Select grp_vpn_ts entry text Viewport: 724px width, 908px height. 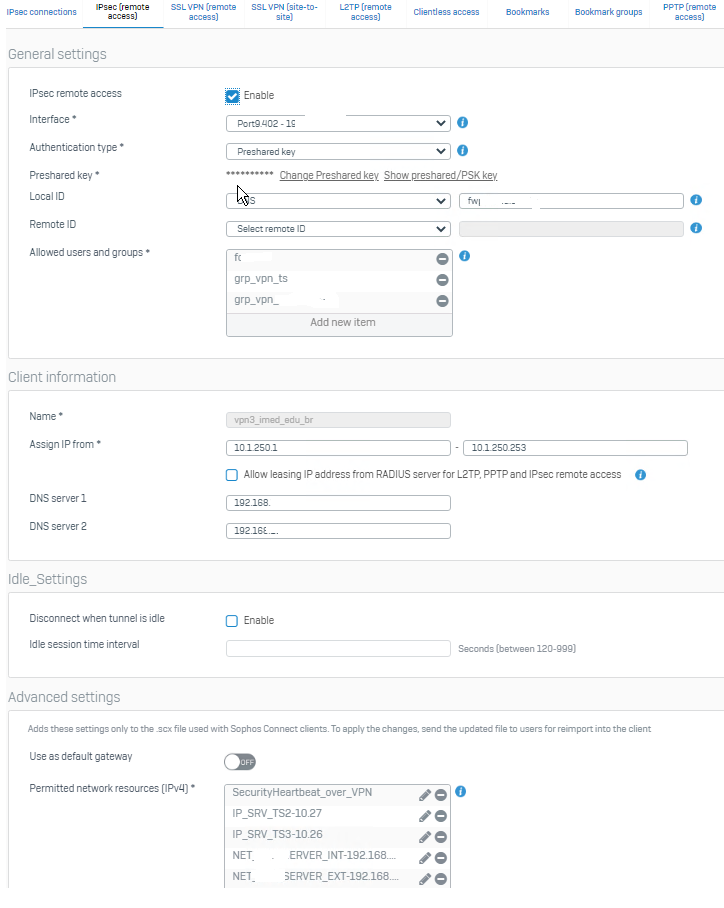point(261,279)
